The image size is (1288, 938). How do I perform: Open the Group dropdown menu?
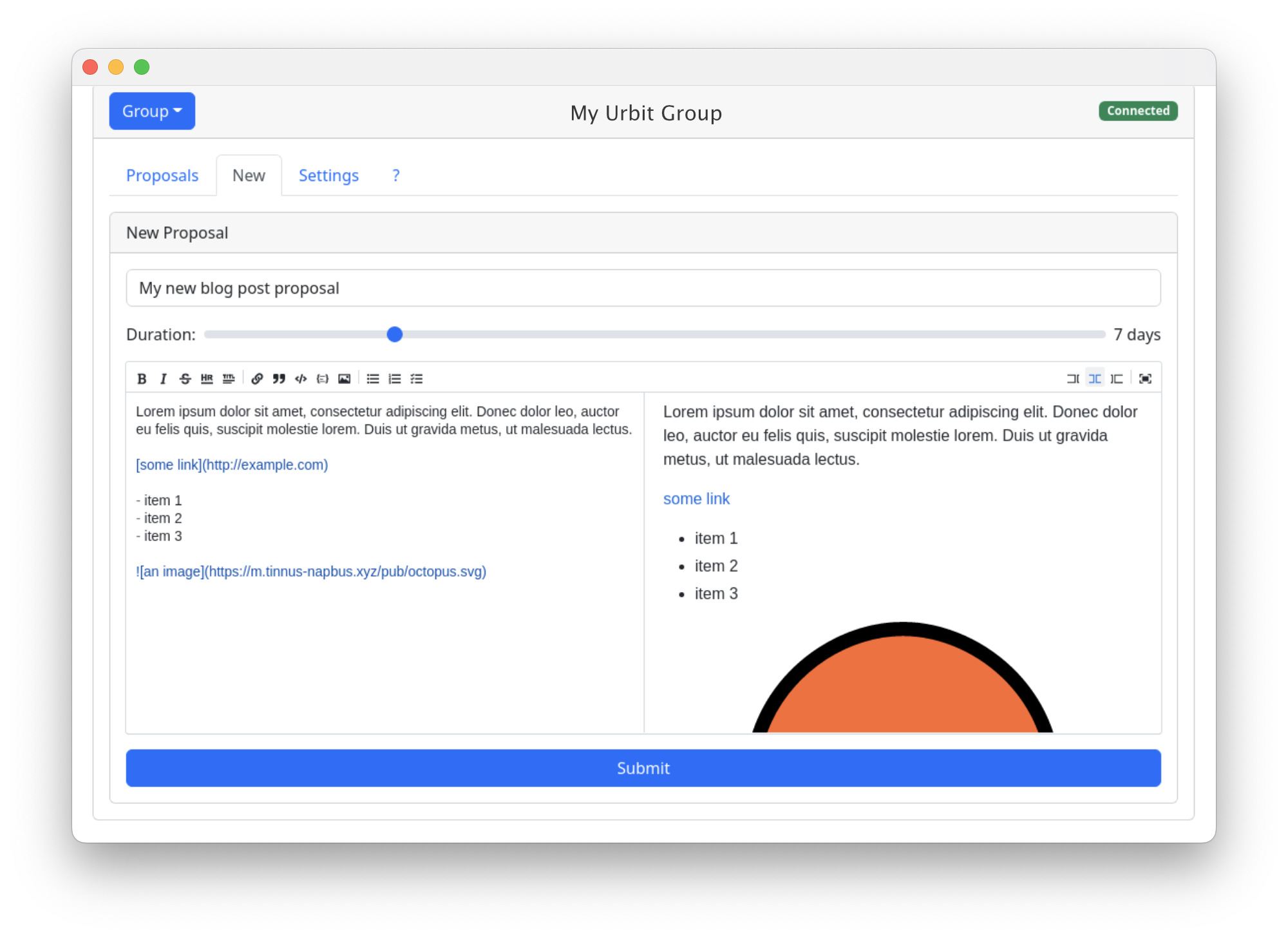(152, 111)
